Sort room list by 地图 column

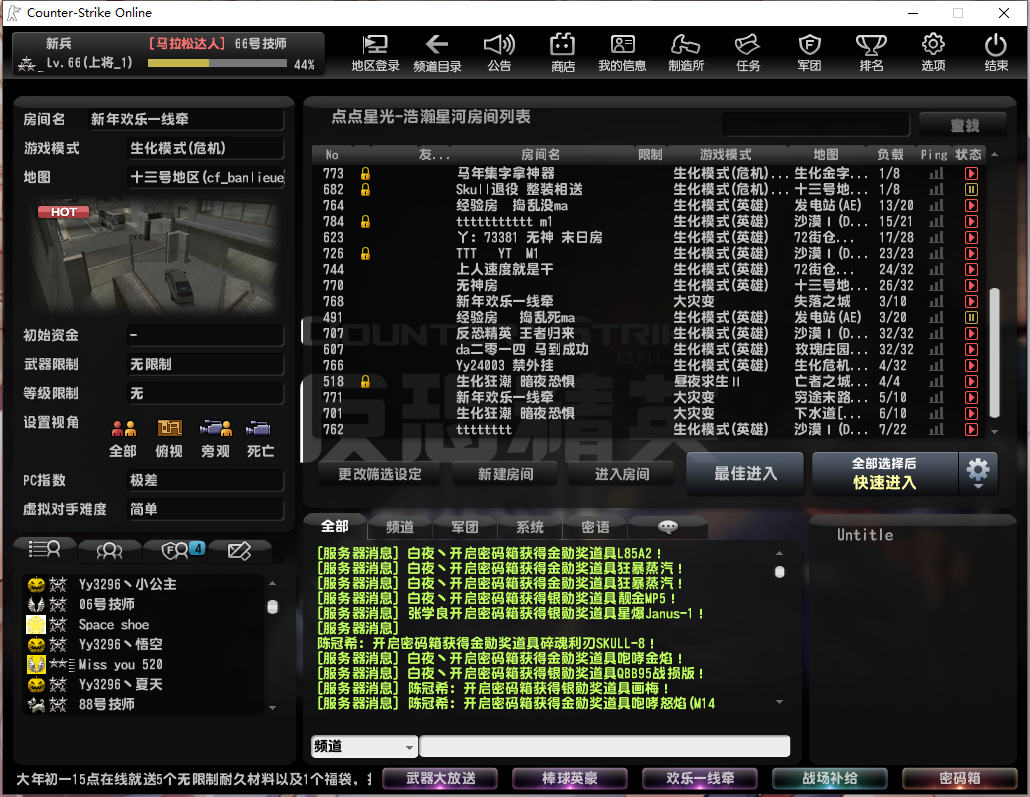[826, 154]
